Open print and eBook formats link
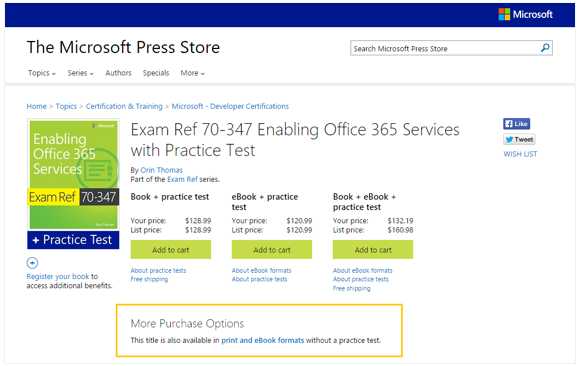This screenshot has width=580, height=366. pos(263,340)
